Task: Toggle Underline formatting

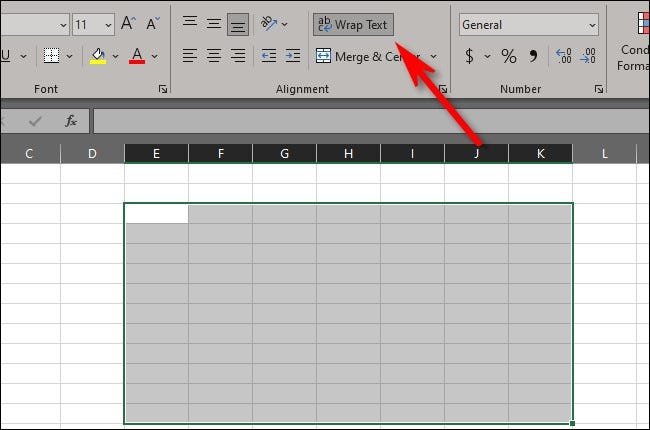Action: [6, 55]
